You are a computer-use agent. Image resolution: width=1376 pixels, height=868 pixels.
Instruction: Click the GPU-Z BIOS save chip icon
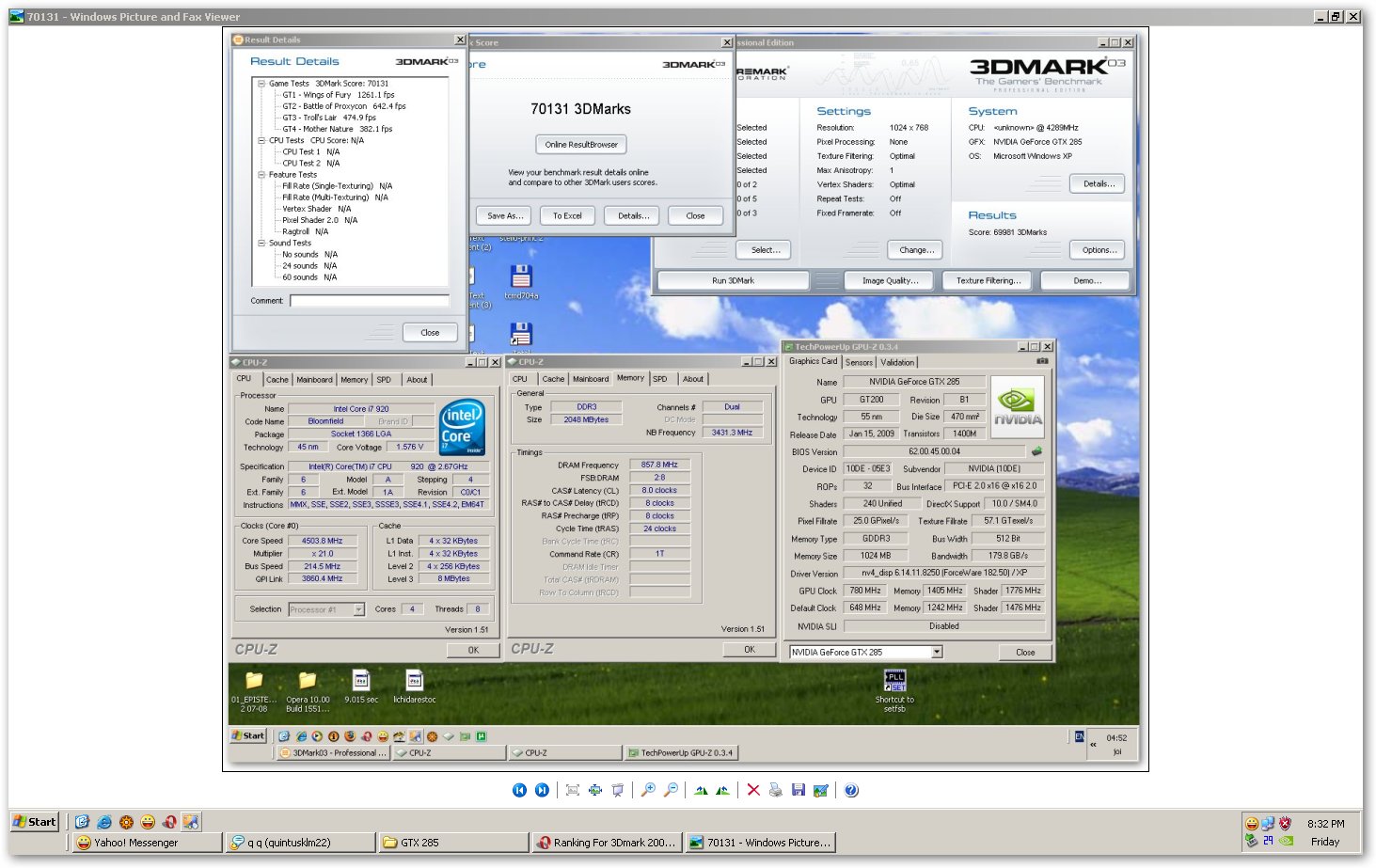1036,451
